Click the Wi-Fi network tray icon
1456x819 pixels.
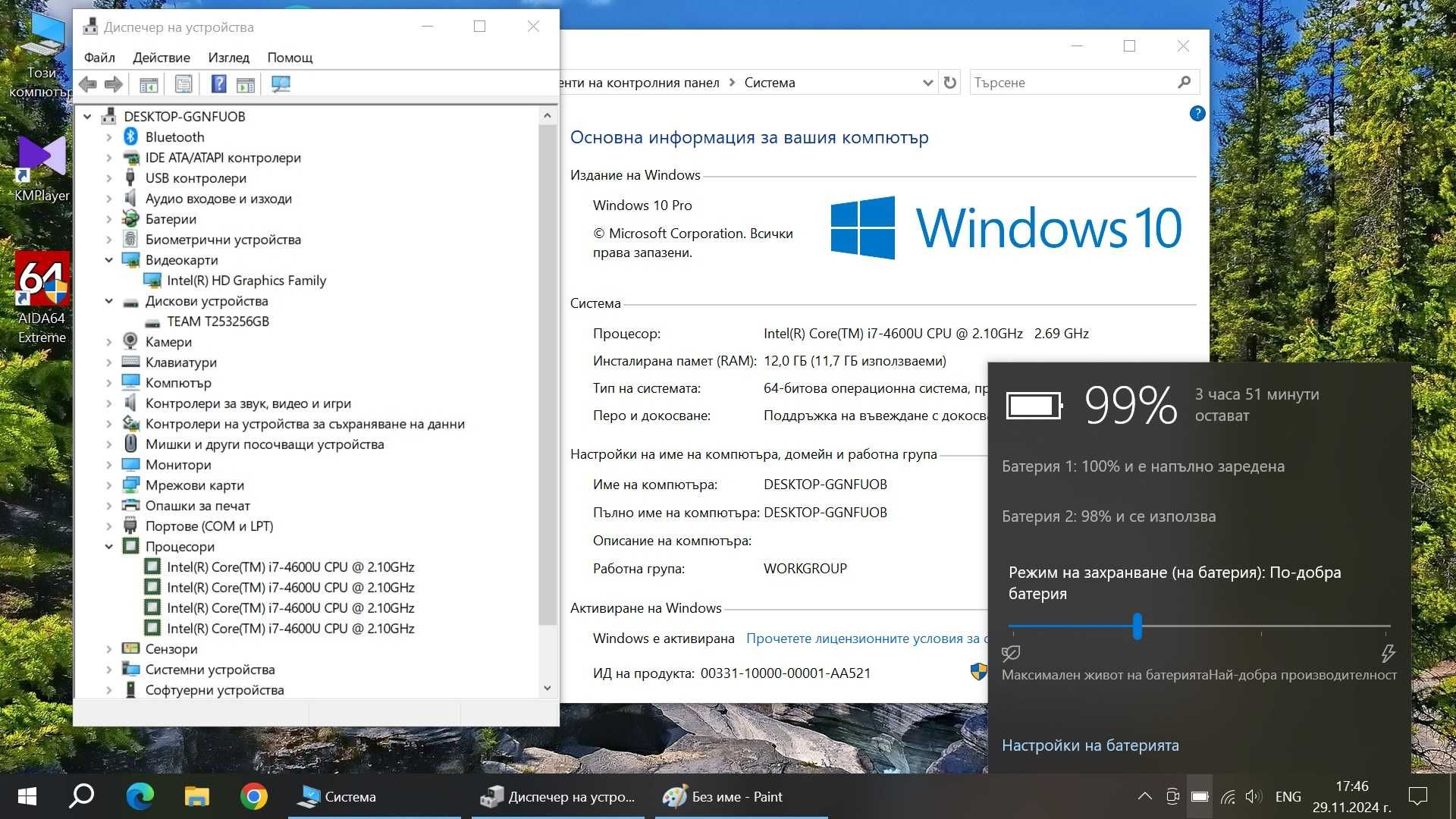(1228, 796)
